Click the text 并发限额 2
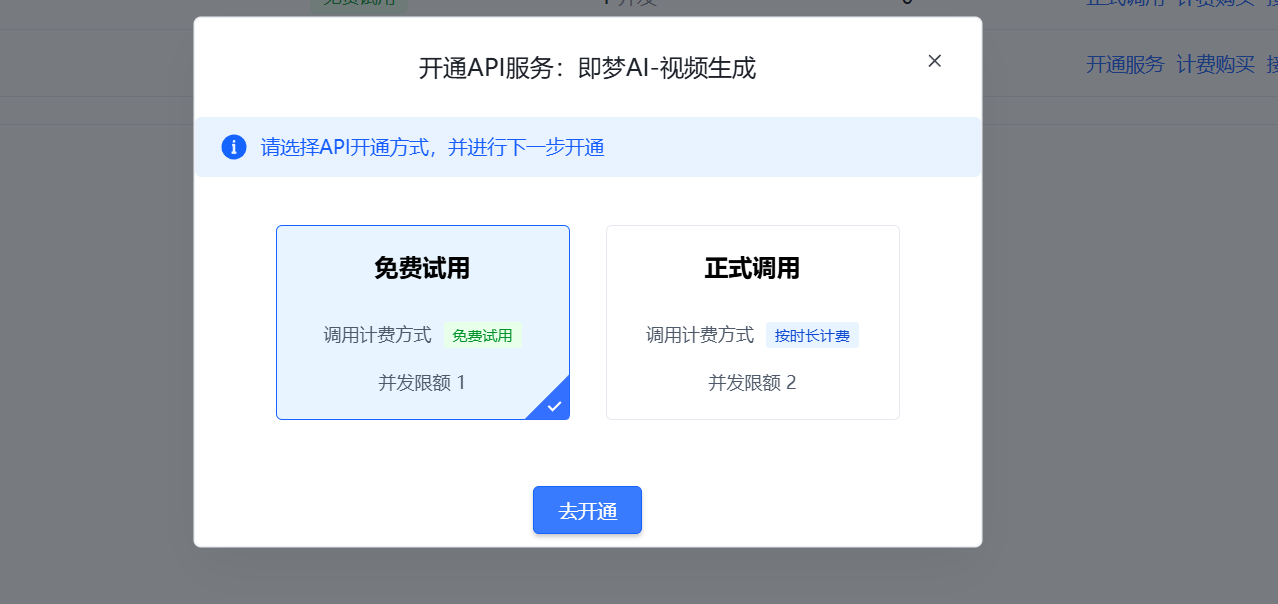The width and height of the screenshot is (1278, 604). (752, 382)
